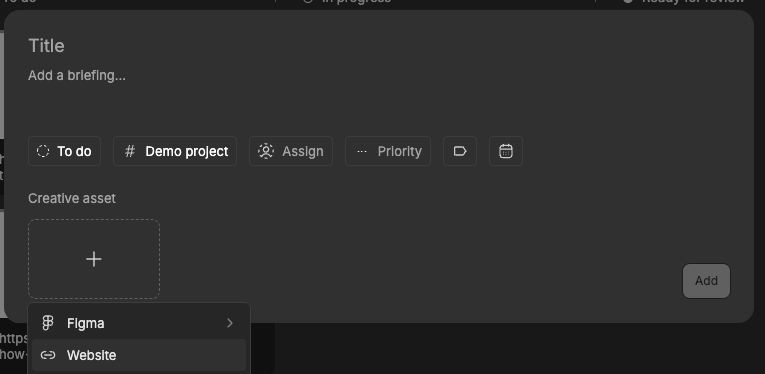This screenshot has height=374, width=765.
Task: Click the Add button
Action: click(706, 281)
